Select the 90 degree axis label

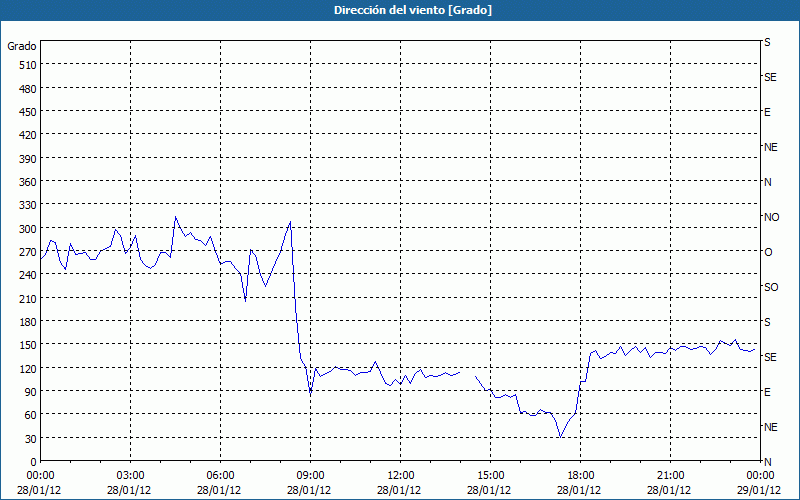[x=31, y=392]
